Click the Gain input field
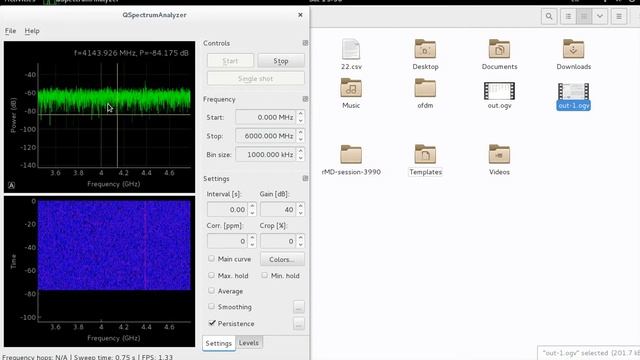The width and height of the screenshot is (640, 360). point(278,209)
